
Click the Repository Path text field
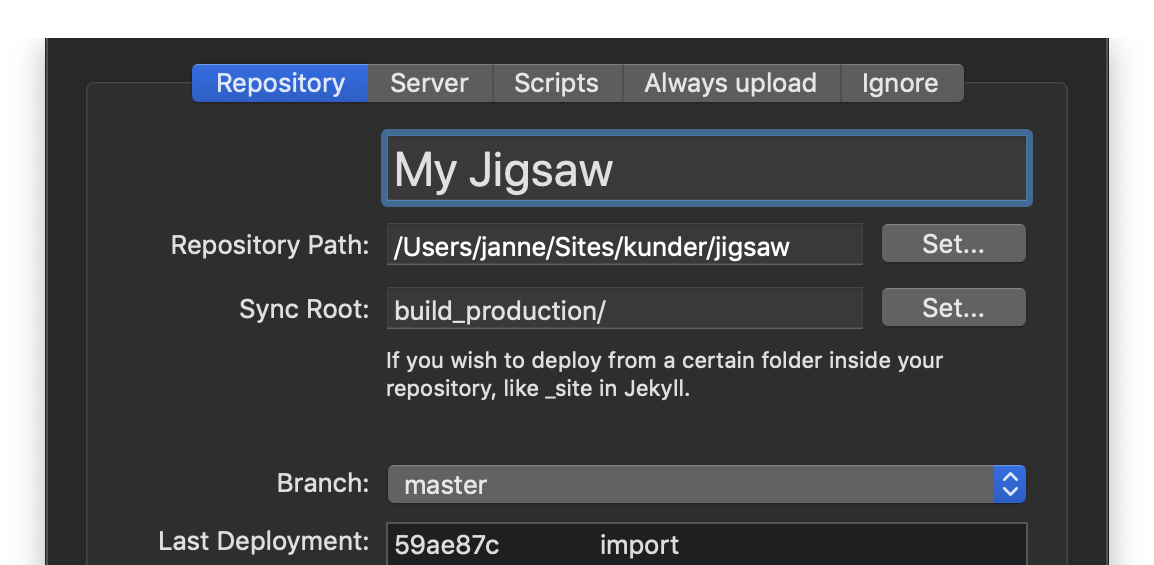pyautogui.click(x=625, y=244)
